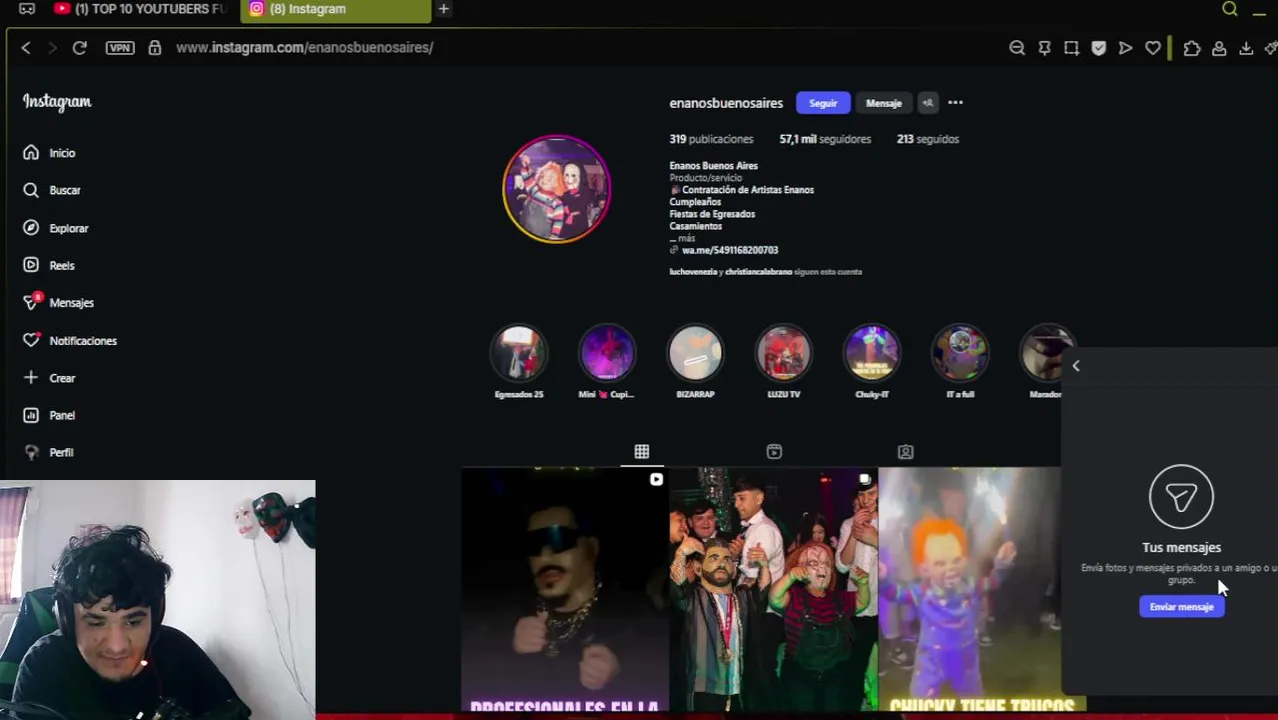Image resolution: width=1278 pixels, height=720 pixels.
Task: Collapse messages panel with back chevron
Action: point(1076,366)
